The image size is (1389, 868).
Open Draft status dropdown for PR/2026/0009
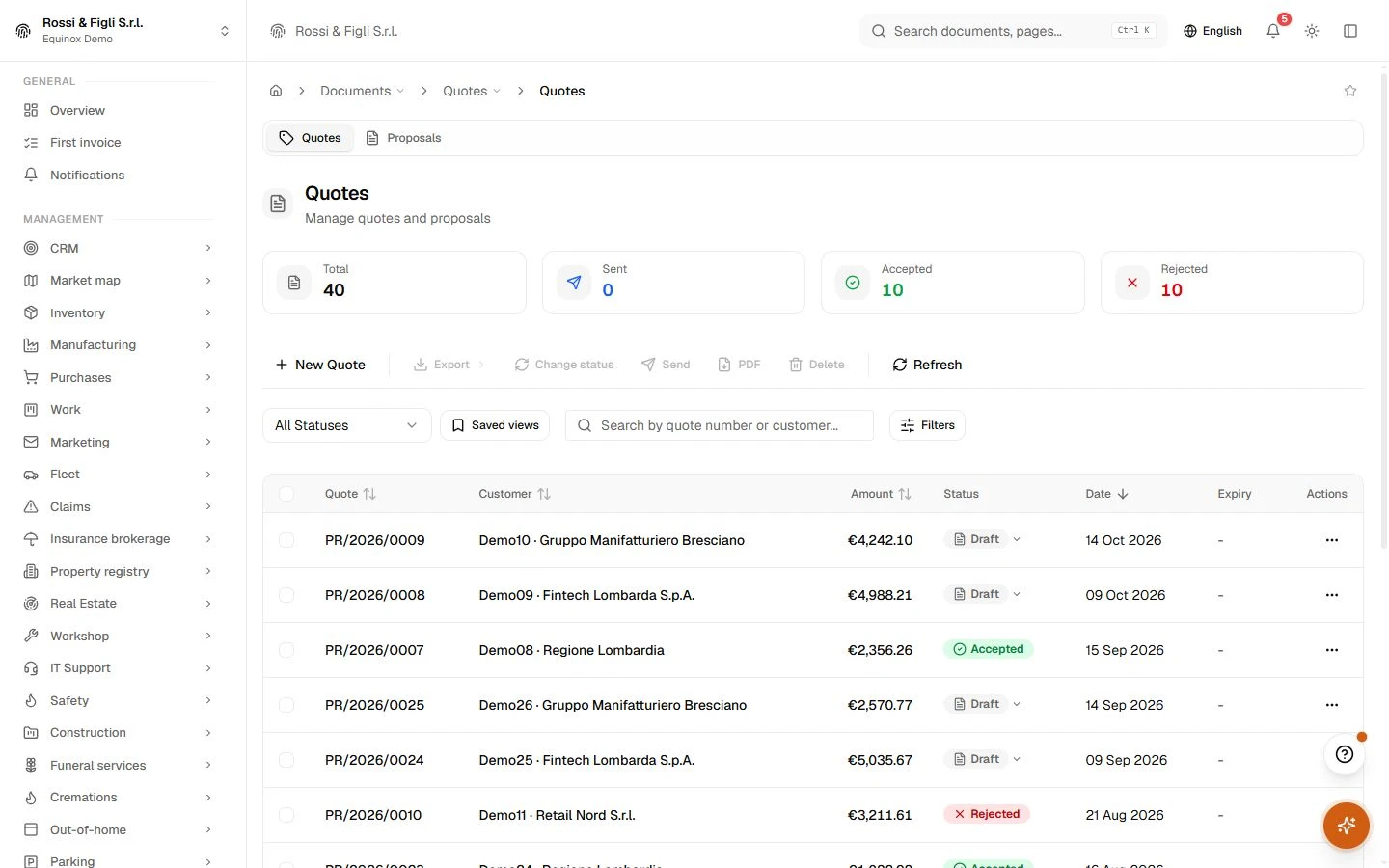(x=985, y=539)
